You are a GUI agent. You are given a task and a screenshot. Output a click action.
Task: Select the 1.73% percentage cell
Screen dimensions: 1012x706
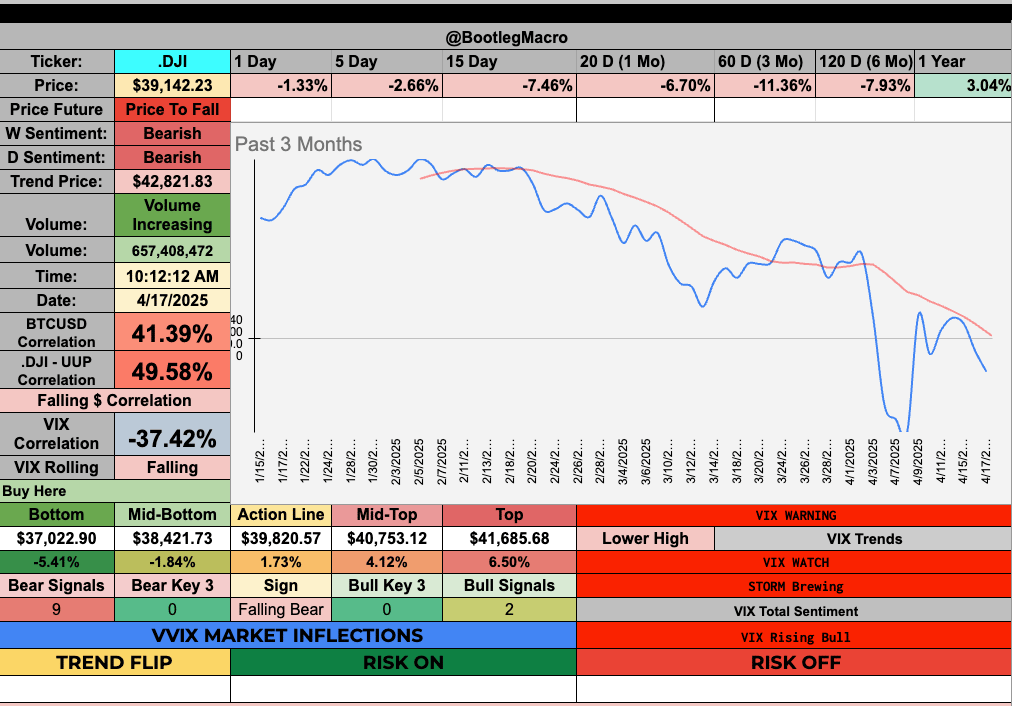tap(281, 562)
